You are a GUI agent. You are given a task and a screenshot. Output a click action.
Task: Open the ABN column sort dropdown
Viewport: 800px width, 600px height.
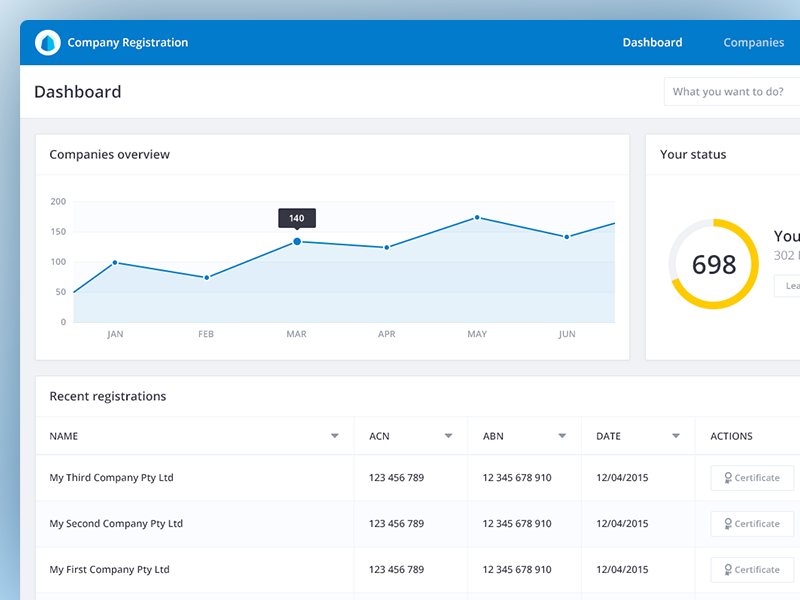point(562,436)
